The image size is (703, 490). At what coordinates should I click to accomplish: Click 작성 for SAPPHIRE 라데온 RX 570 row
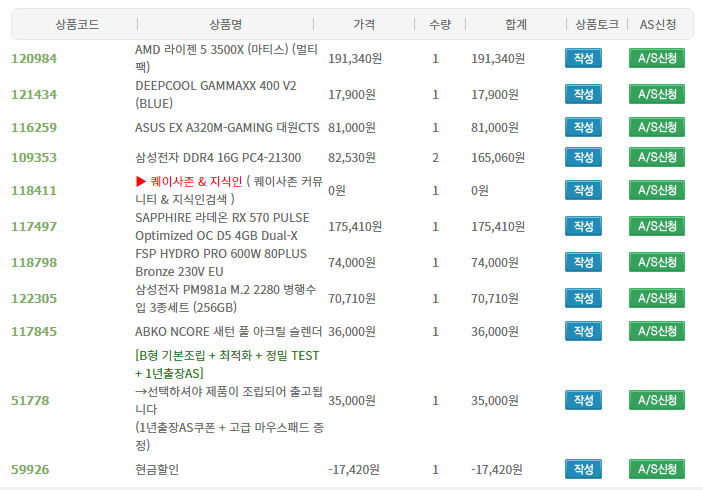pos(583,226)
